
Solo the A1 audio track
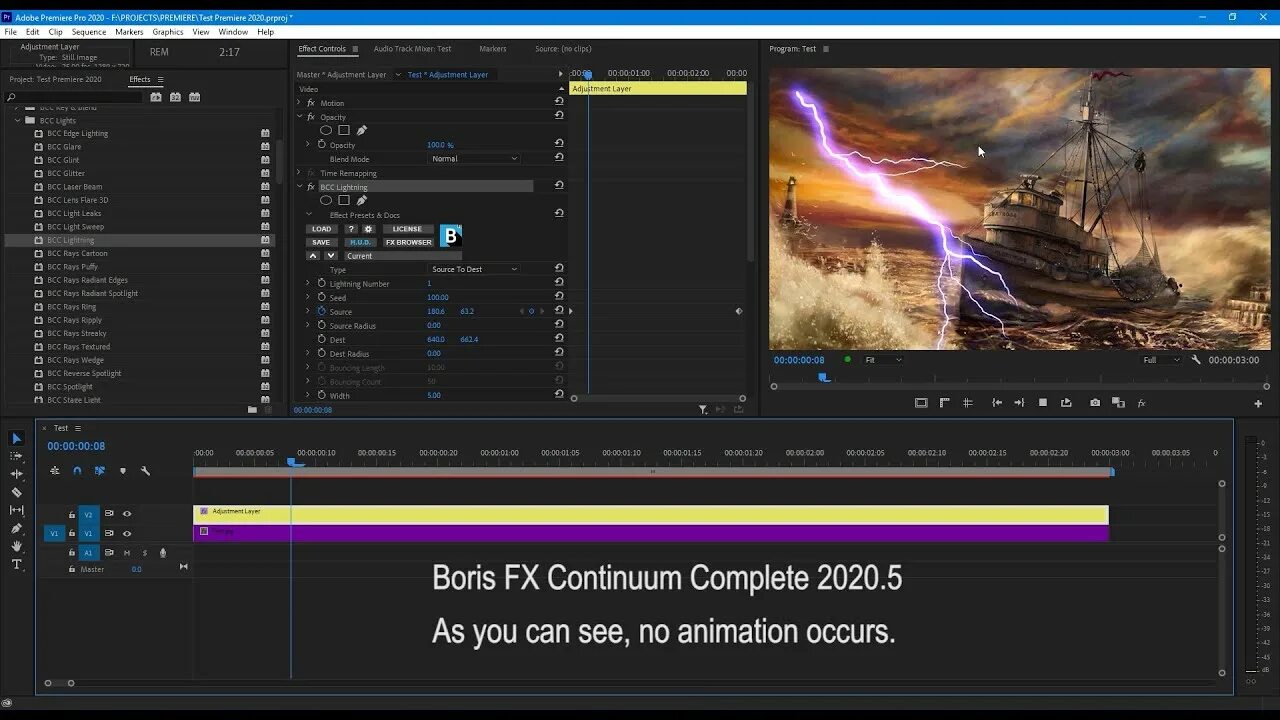tap(144, 552)
